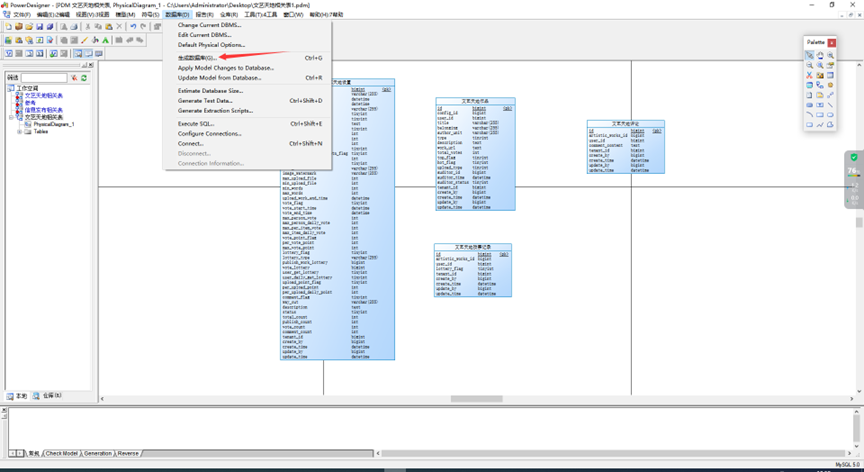Choose Generate Extraction Scripts menu entry
Screen dimensions: 864x472
point(215,111)
